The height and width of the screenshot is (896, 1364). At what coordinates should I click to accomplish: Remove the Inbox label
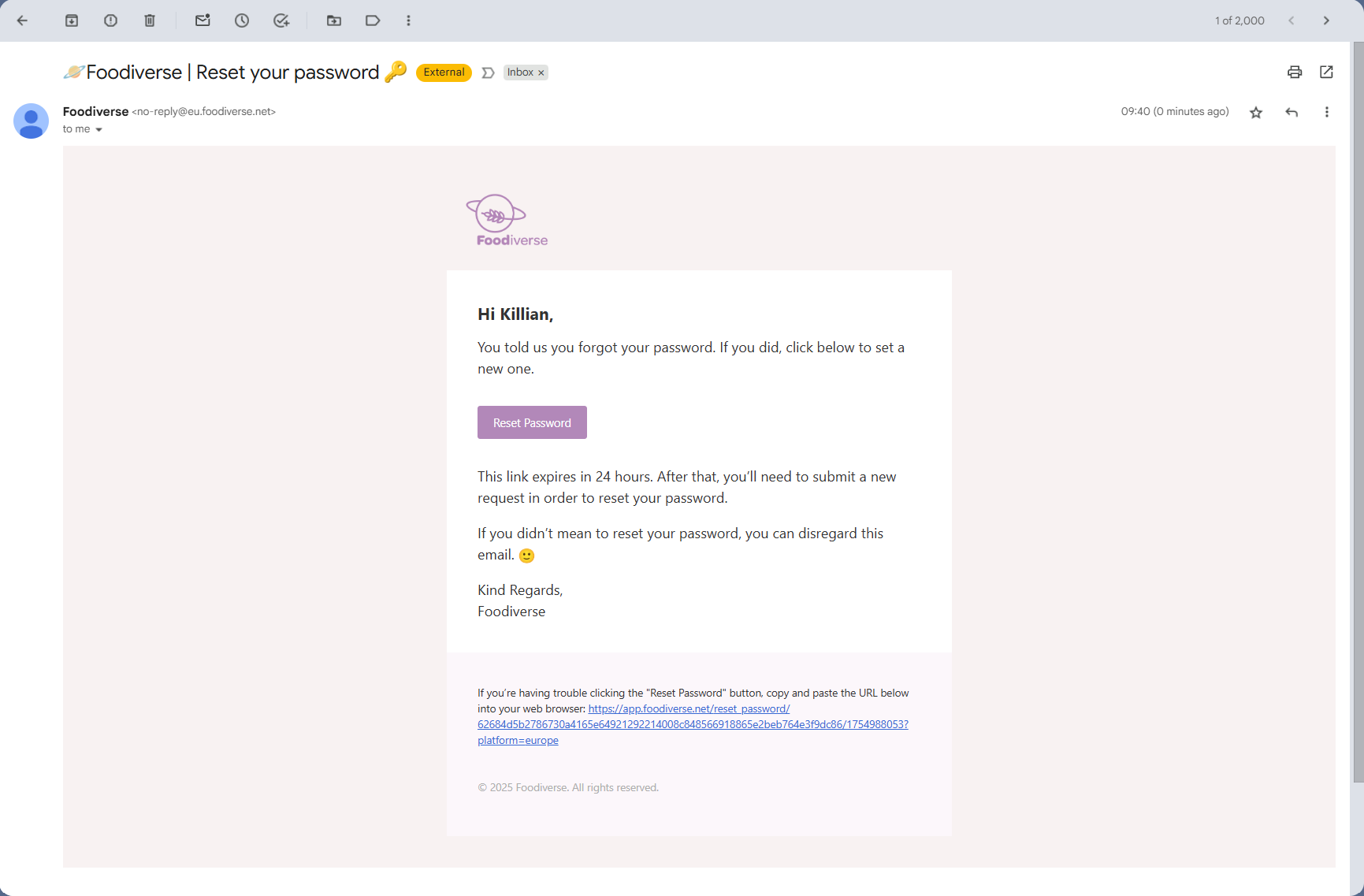tap(541, 72)
